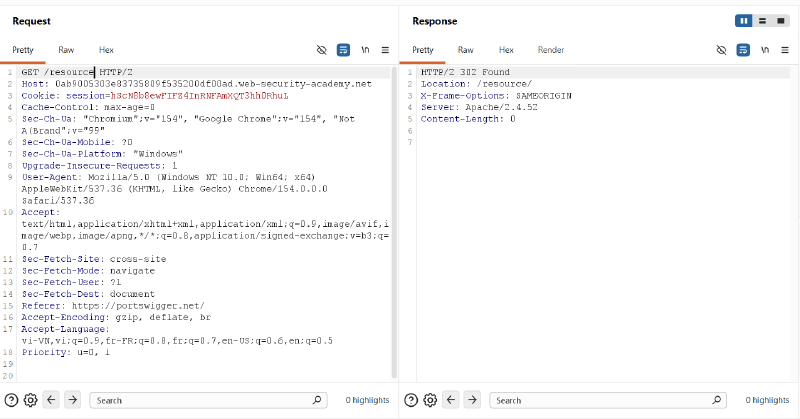Click magnifier icon in Response search
The height and width of the screenshot is (419, 800).
coord(717,400)
